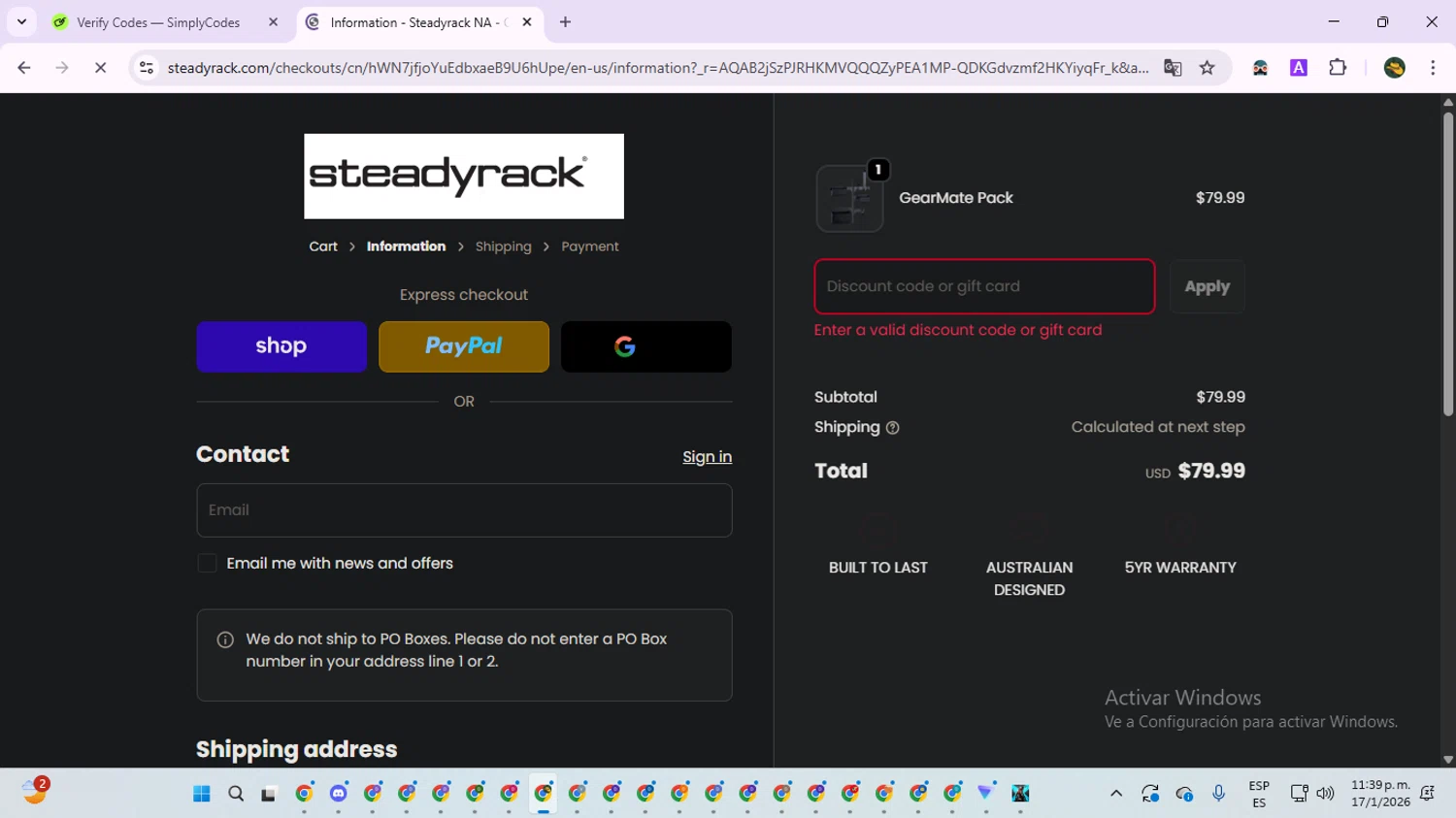The height and width of the screenshot is (818, 1456).
Task: Open the tab search dropdown in Chrome
Action: point(21,21)
